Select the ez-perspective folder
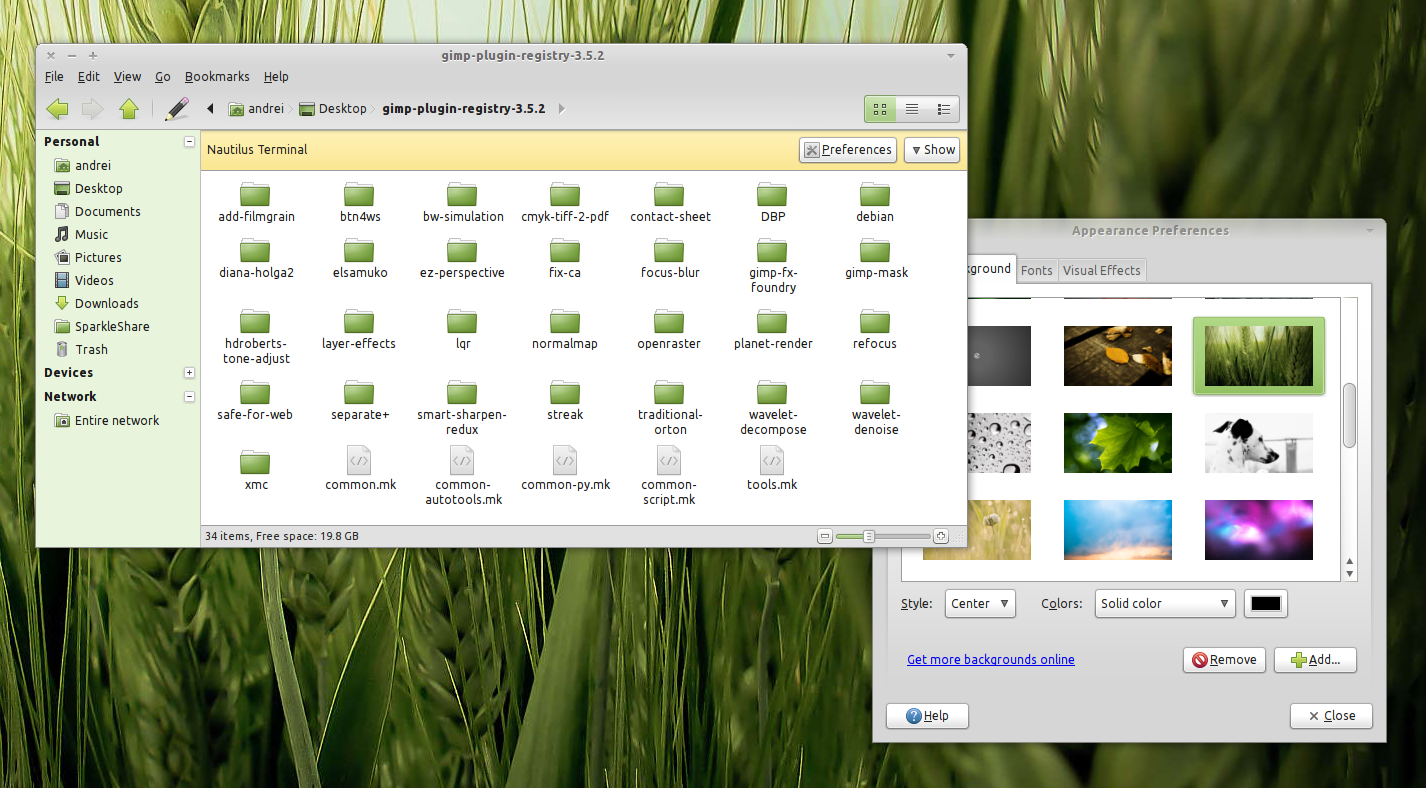Screen dimensions: 1426x788 [x=462, y=259]
